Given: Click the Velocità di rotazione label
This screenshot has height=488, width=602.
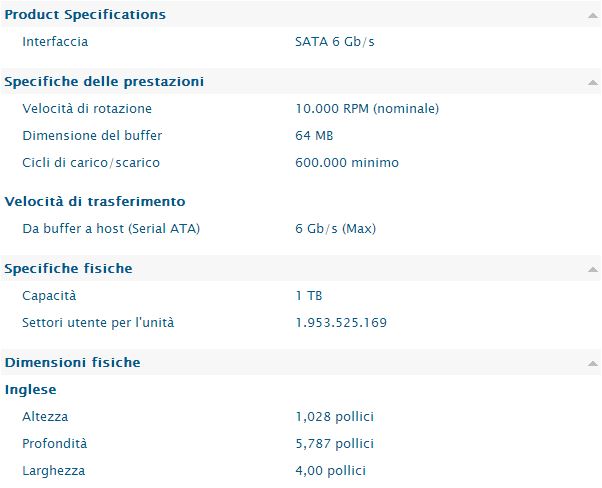Looking at the screenshot, I should [87, 109].
